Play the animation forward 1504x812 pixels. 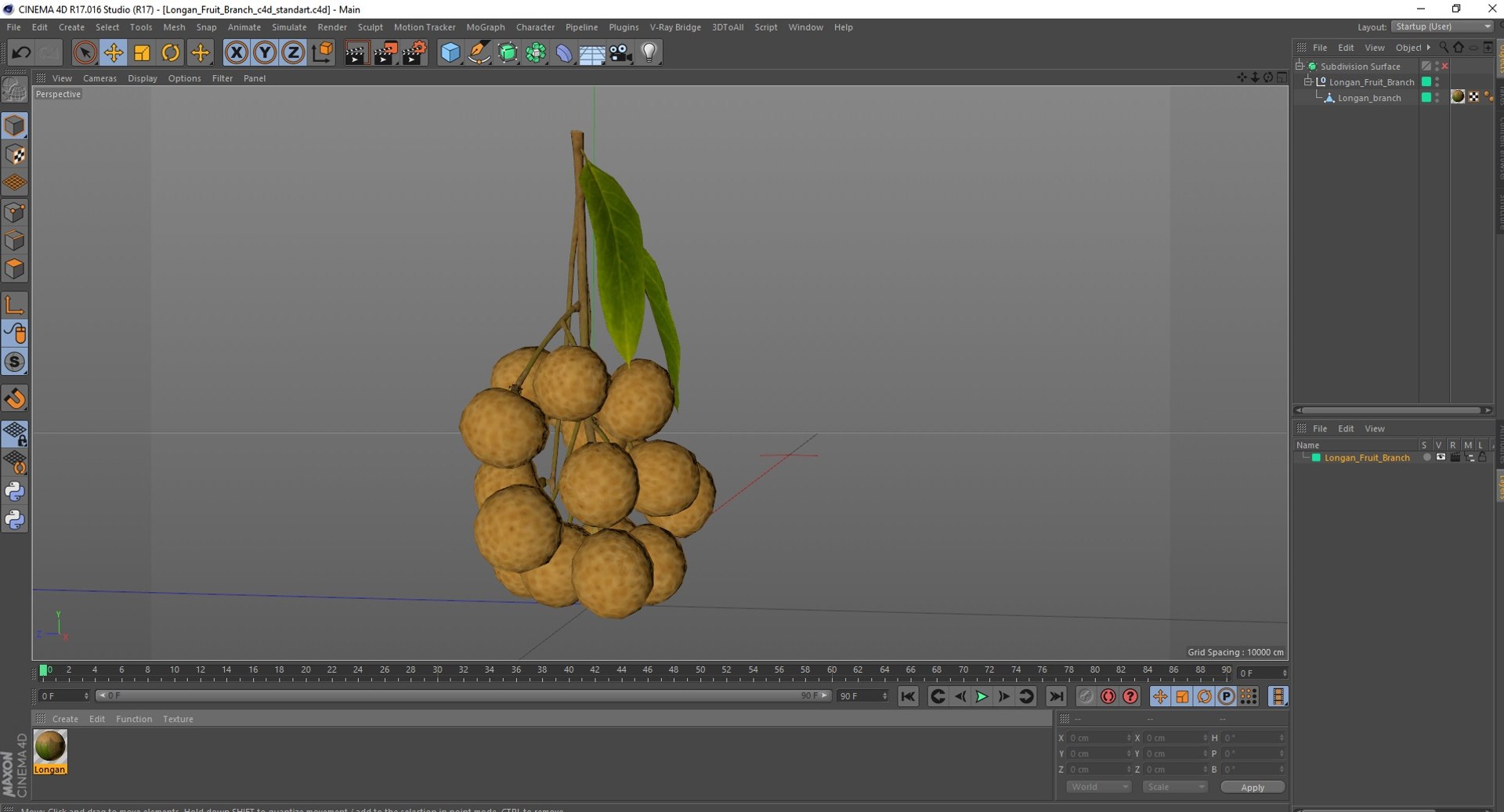click(x=982, y=696)
